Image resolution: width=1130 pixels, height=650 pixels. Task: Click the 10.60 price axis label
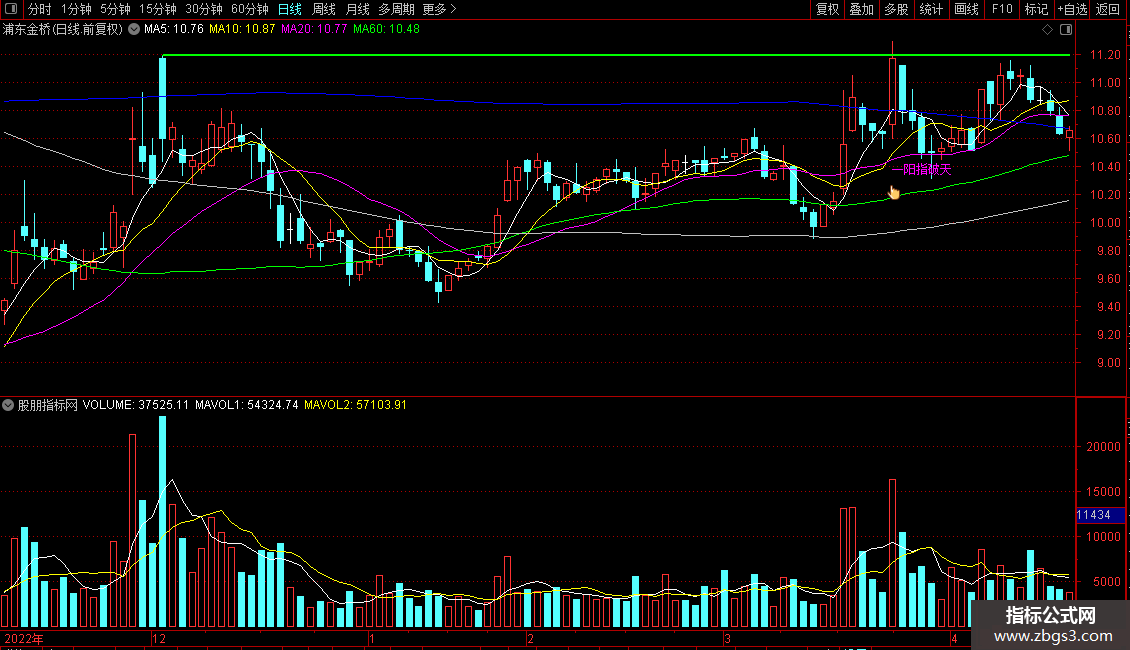1105,139
